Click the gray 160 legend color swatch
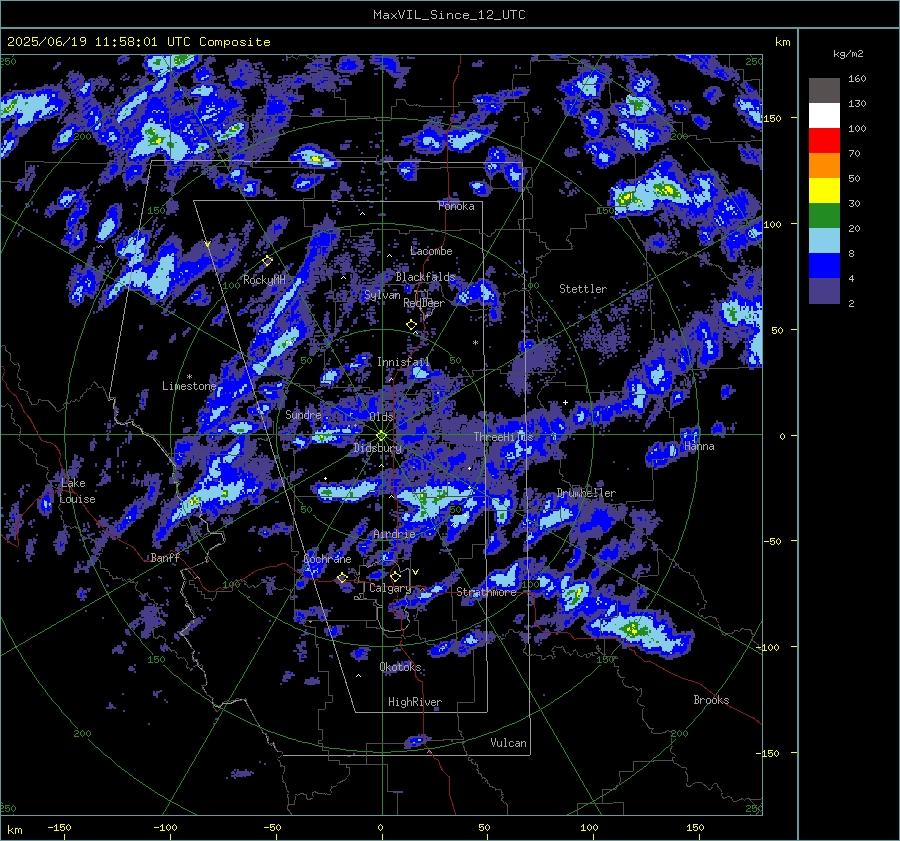The width and height of the screenshot is (900, 841). tap(824, 90)
